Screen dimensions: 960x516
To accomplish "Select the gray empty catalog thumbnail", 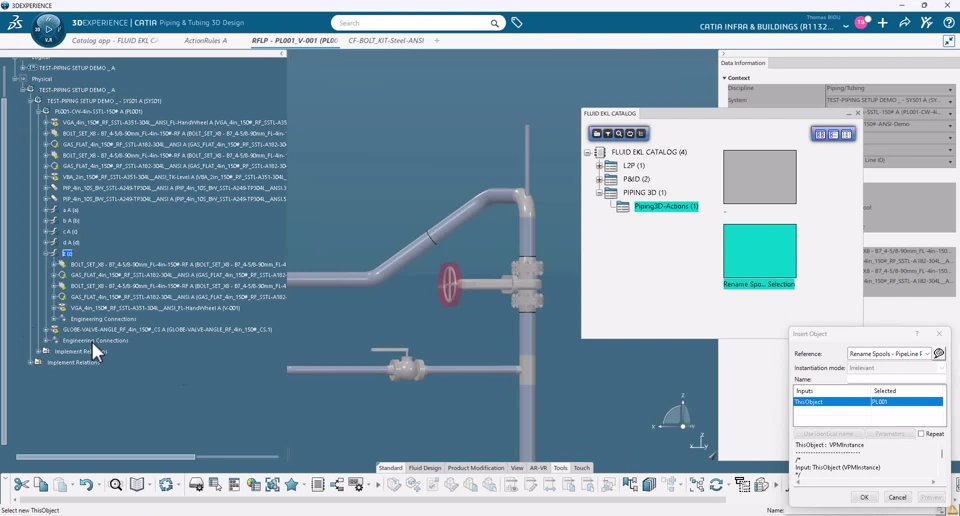I will point(760,177).
